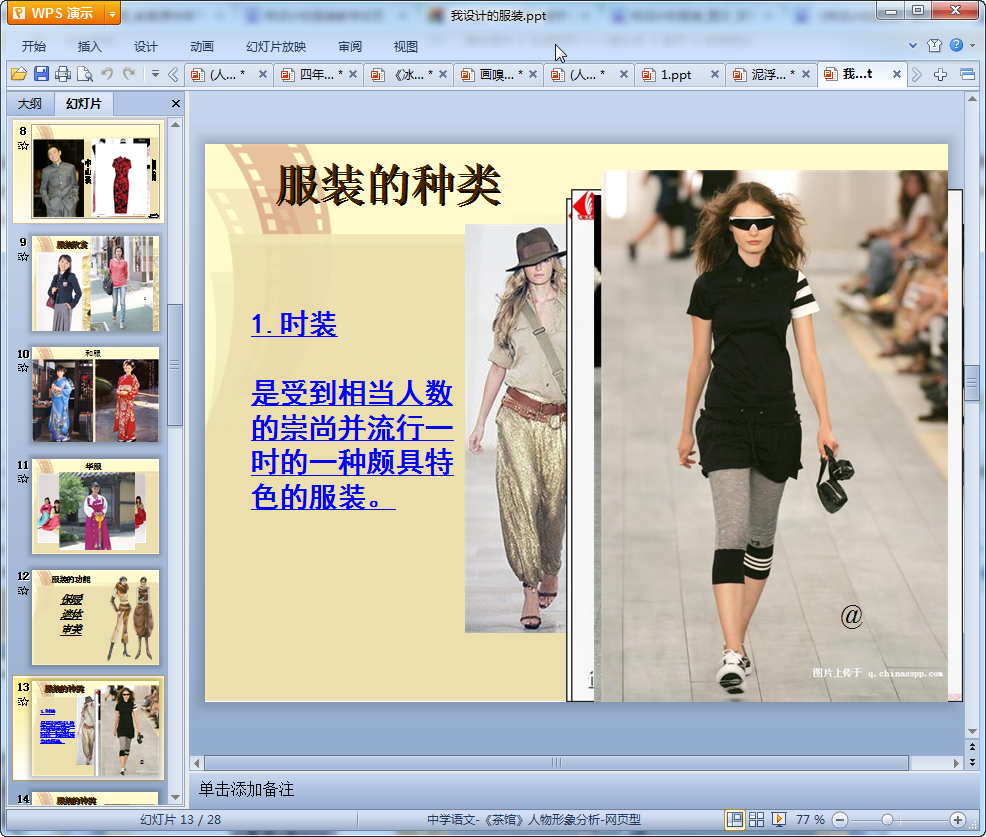Switch to Normal view icon in status bar
The width and height of the screenshot is (986, 837).
tap(734, 819)
